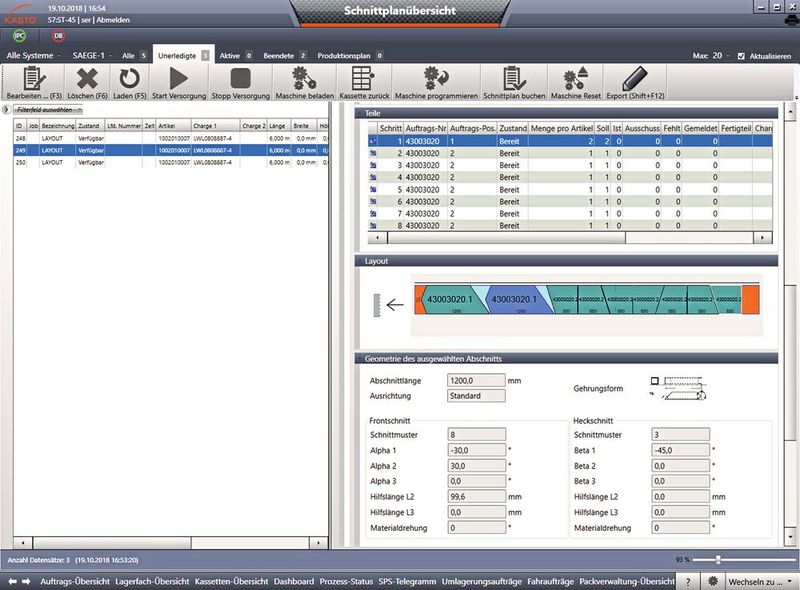The width and height of the screenshot is (800, 590).
Task: Click the Löschen (F6) delete icon
Action: coord(87,78)
